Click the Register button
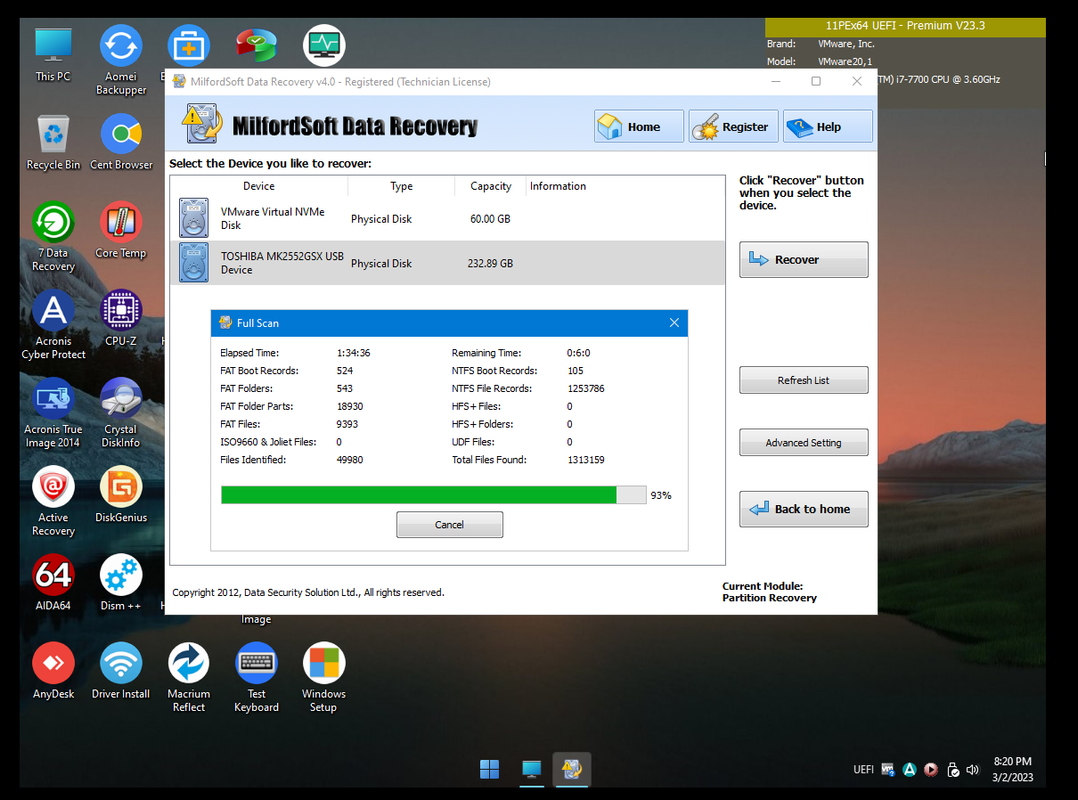 [x=734, y=126]
